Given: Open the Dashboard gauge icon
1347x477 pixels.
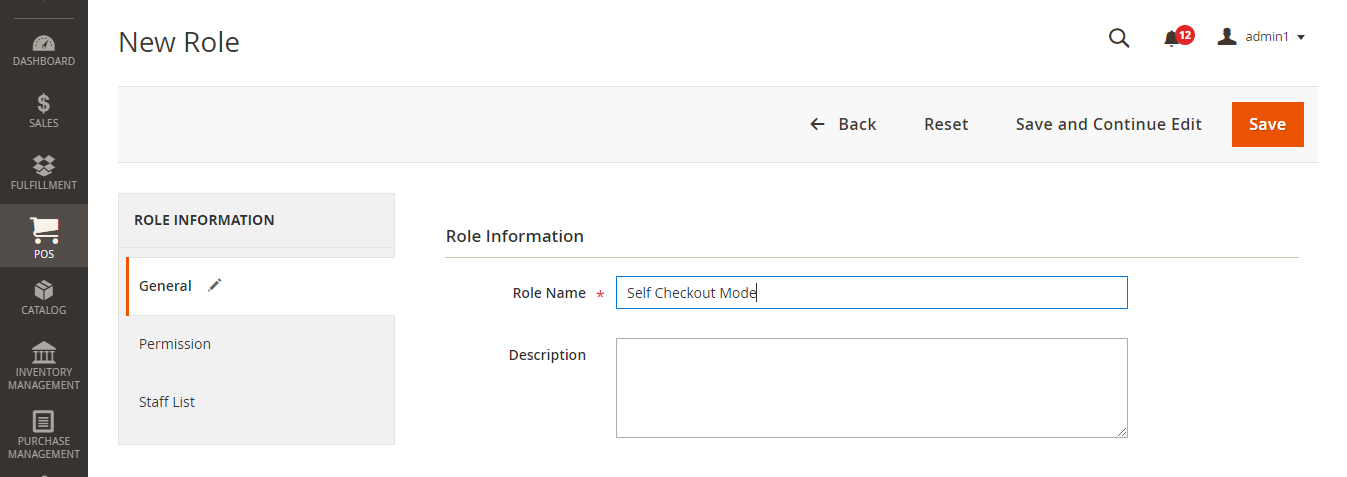Looking at the screenshot, I should 43,44.
